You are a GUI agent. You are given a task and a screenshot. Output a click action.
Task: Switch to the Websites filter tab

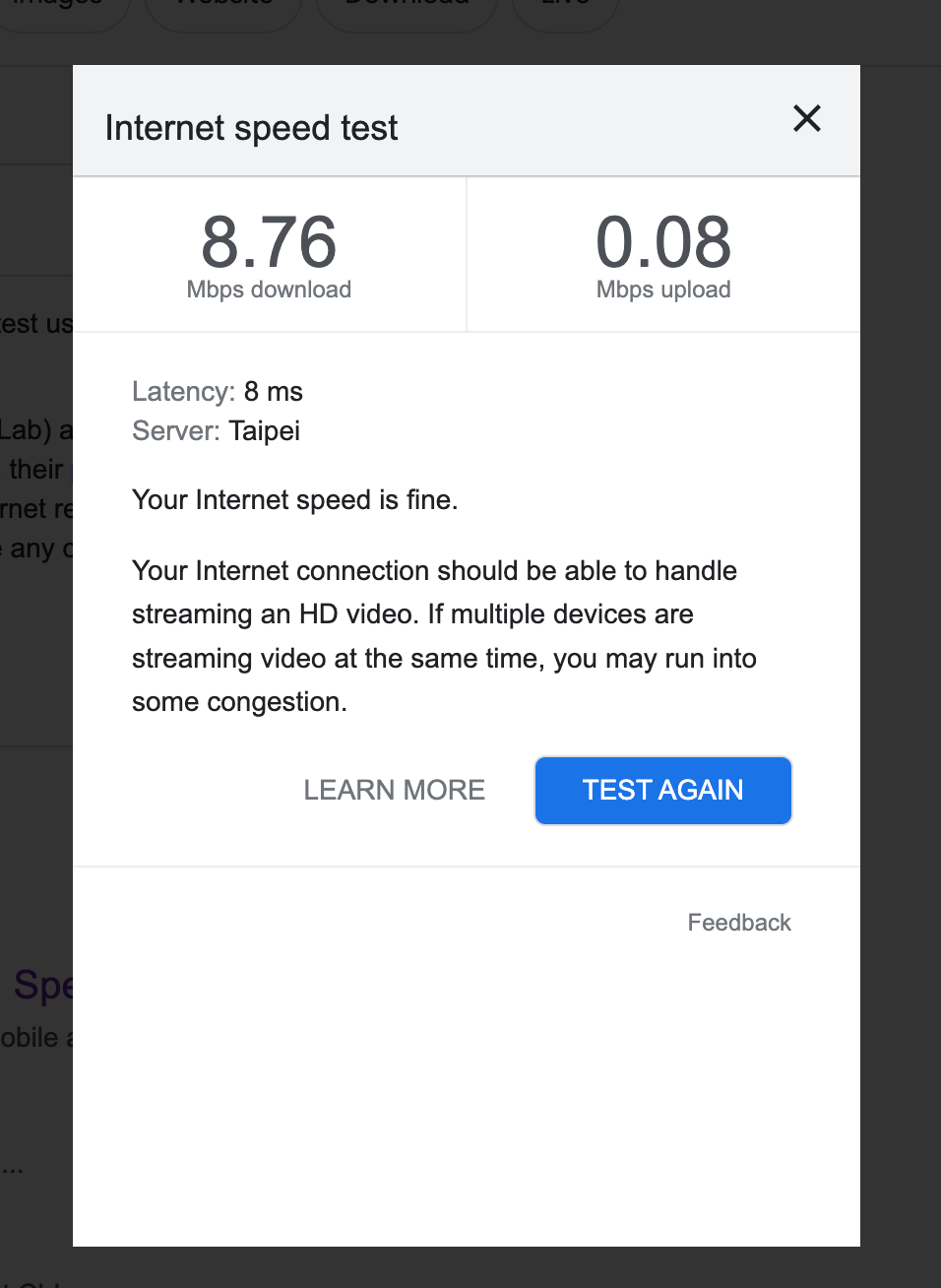click(222, 5)
